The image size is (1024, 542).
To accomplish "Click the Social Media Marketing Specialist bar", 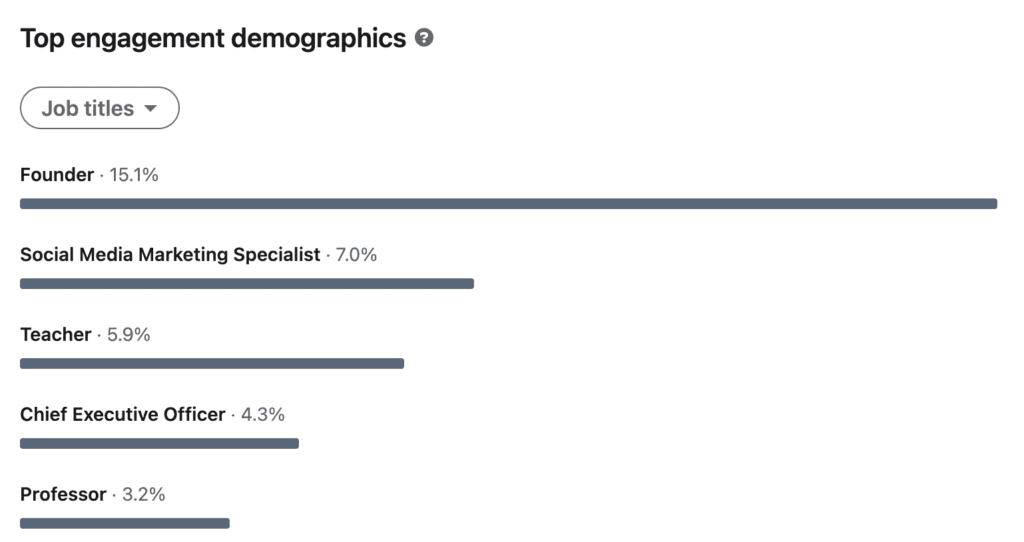I will point(247,283).
